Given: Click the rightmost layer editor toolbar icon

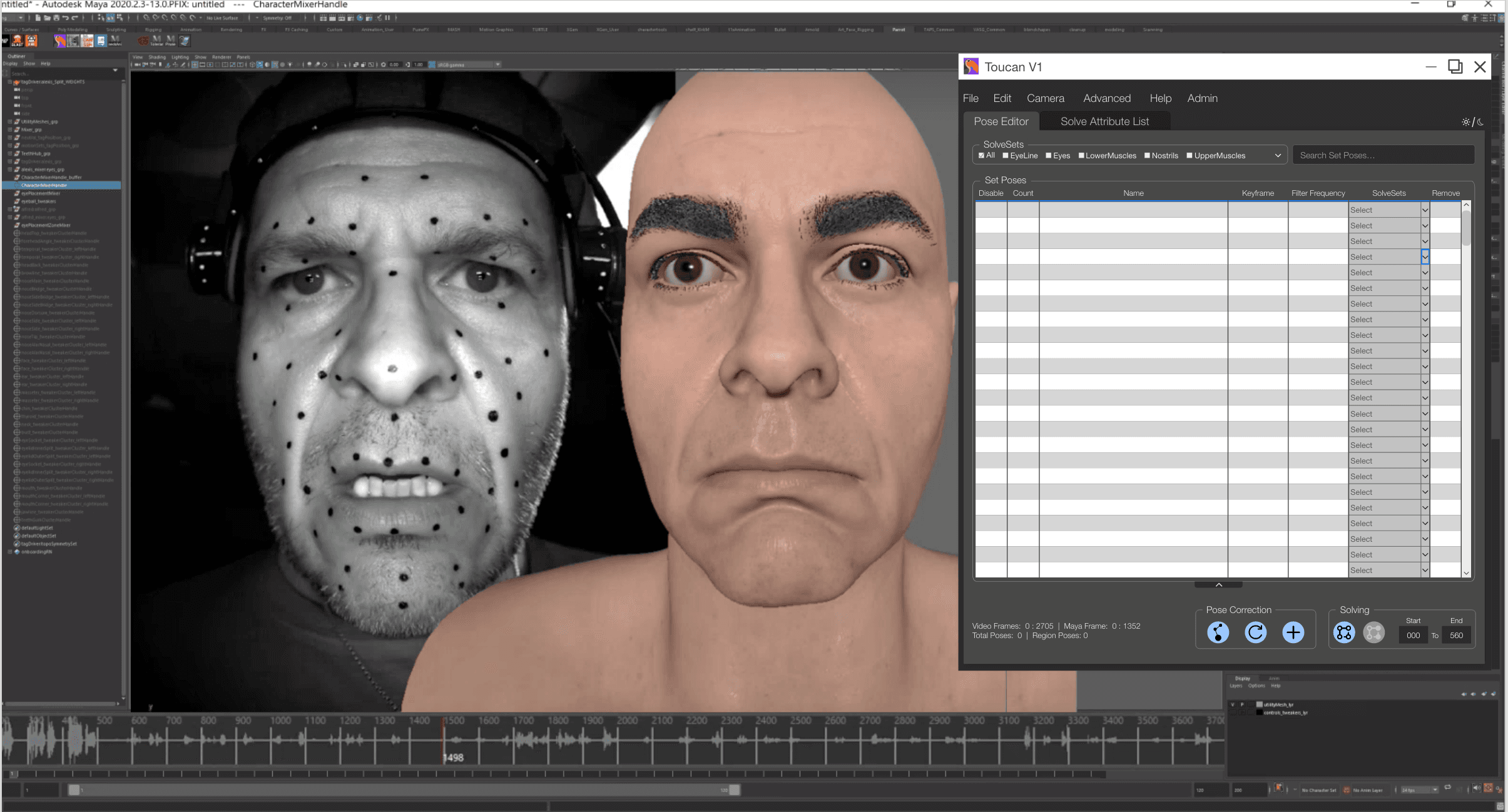Looking at the screenshot, I should point(1494,694).
